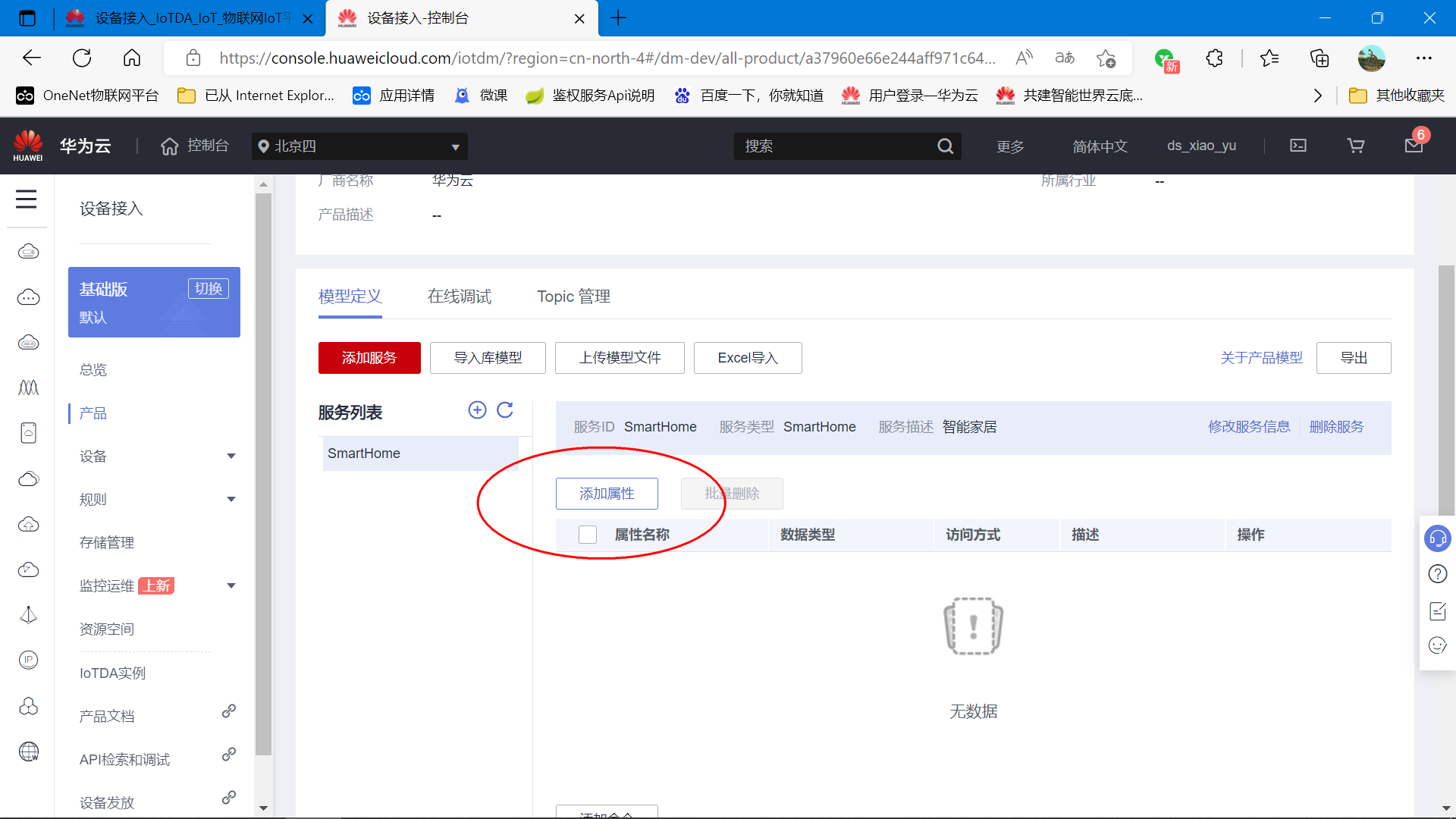
Task: Click the 添加属性 button
Action: (x=607, y=493)
